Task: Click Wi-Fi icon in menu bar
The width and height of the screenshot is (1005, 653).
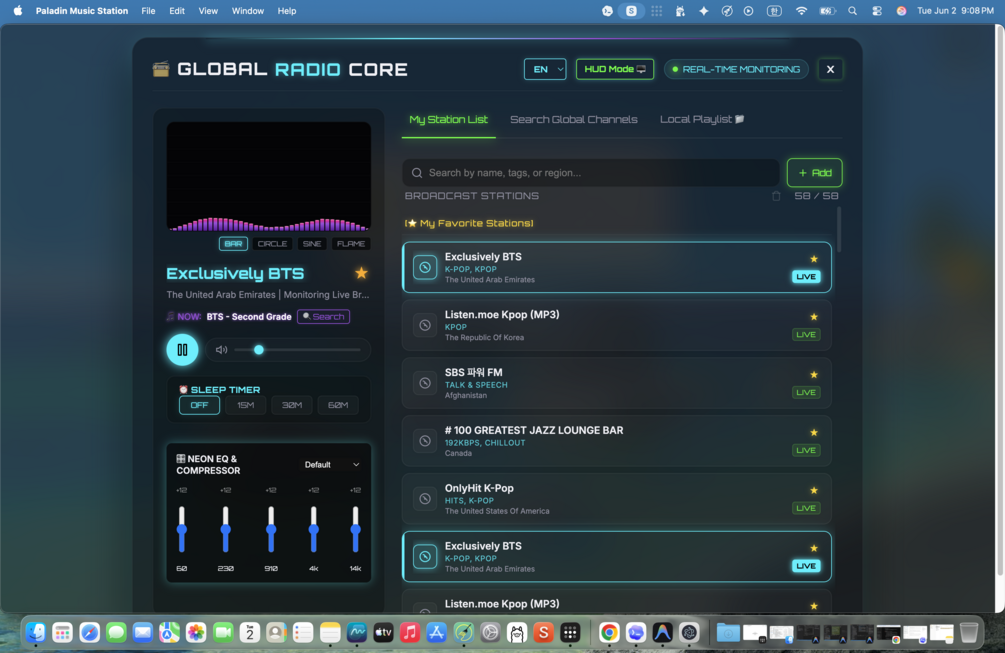Action: pyautogui.click(x=801, y=11)
